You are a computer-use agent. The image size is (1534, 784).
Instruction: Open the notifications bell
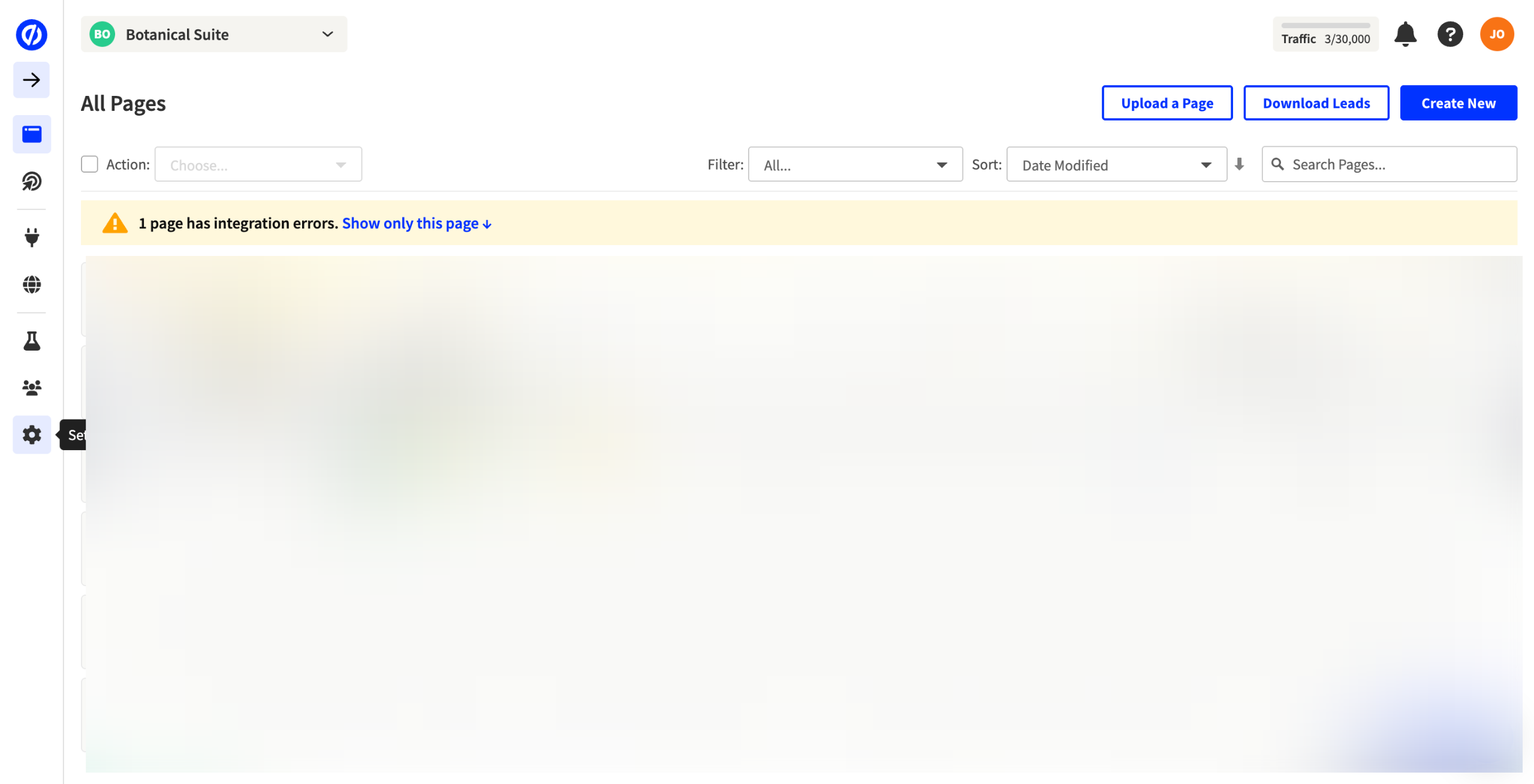(x=1405, y=34)
